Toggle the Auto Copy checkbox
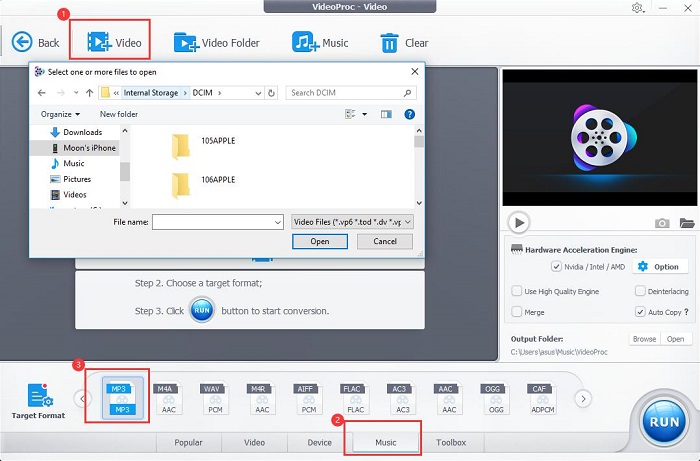 (x=640, y=311)
